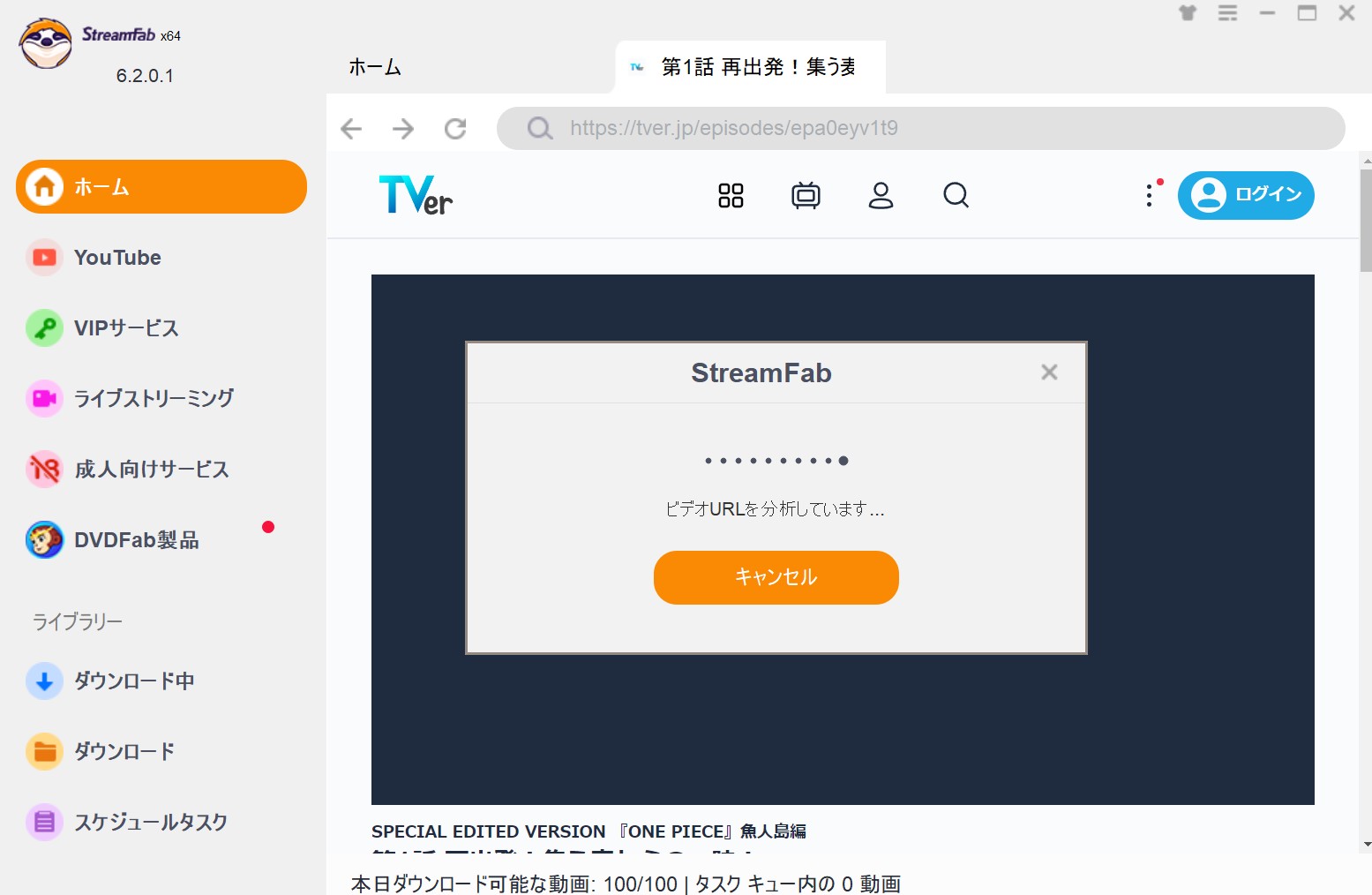The height and width of the screenshot is (895, 1372).
Task: Maximize the StreamFab window
Action: 1307,13
